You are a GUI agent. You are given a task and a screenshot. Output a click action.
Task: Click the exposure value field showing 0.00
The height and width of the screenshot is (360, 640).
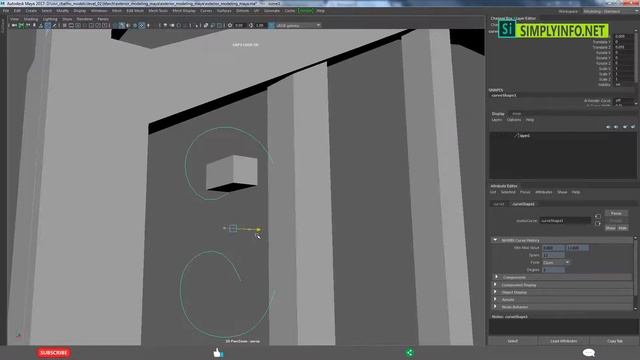[x=239, y=25]
